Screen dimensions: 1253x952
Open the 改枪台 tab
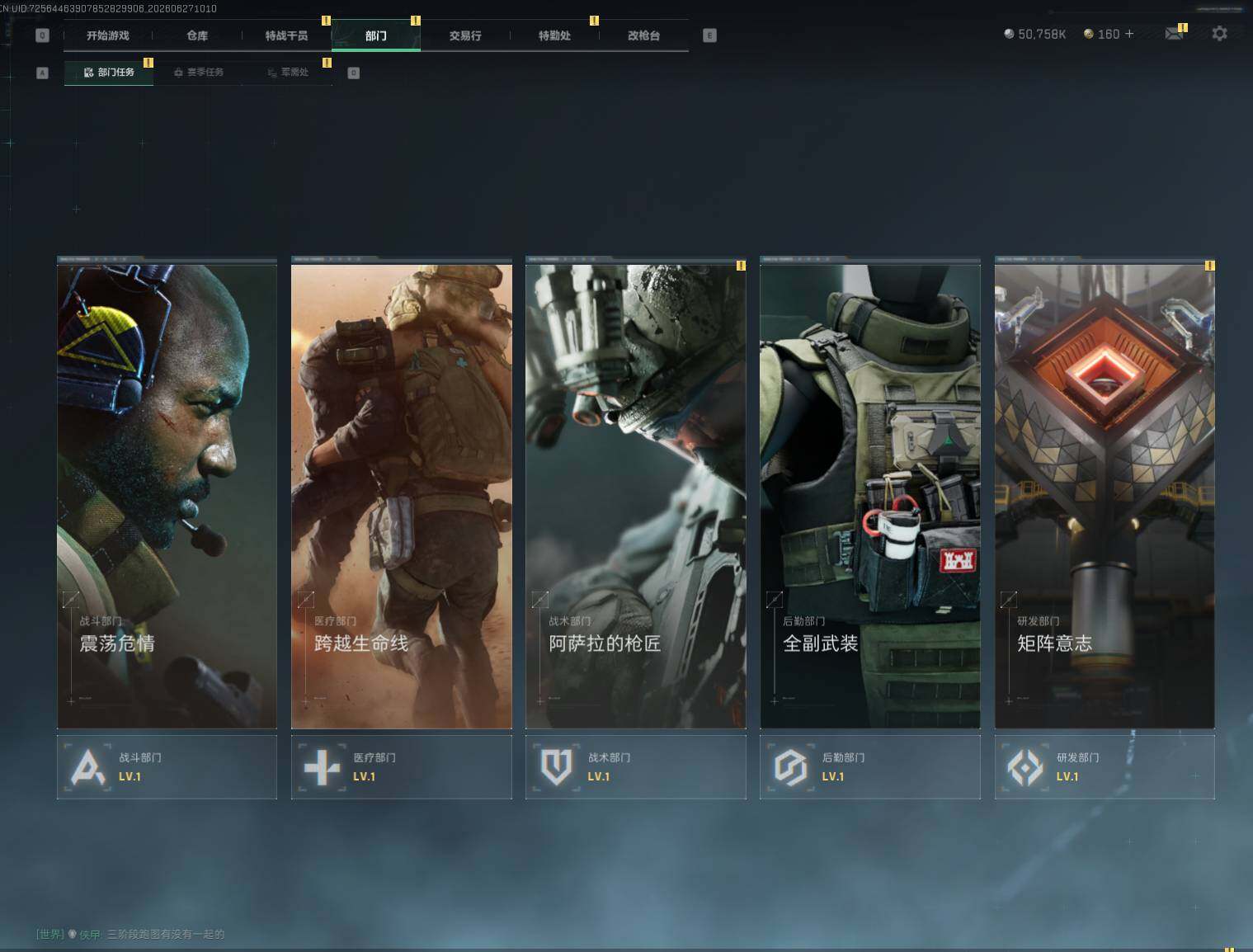tap(643, 35)
